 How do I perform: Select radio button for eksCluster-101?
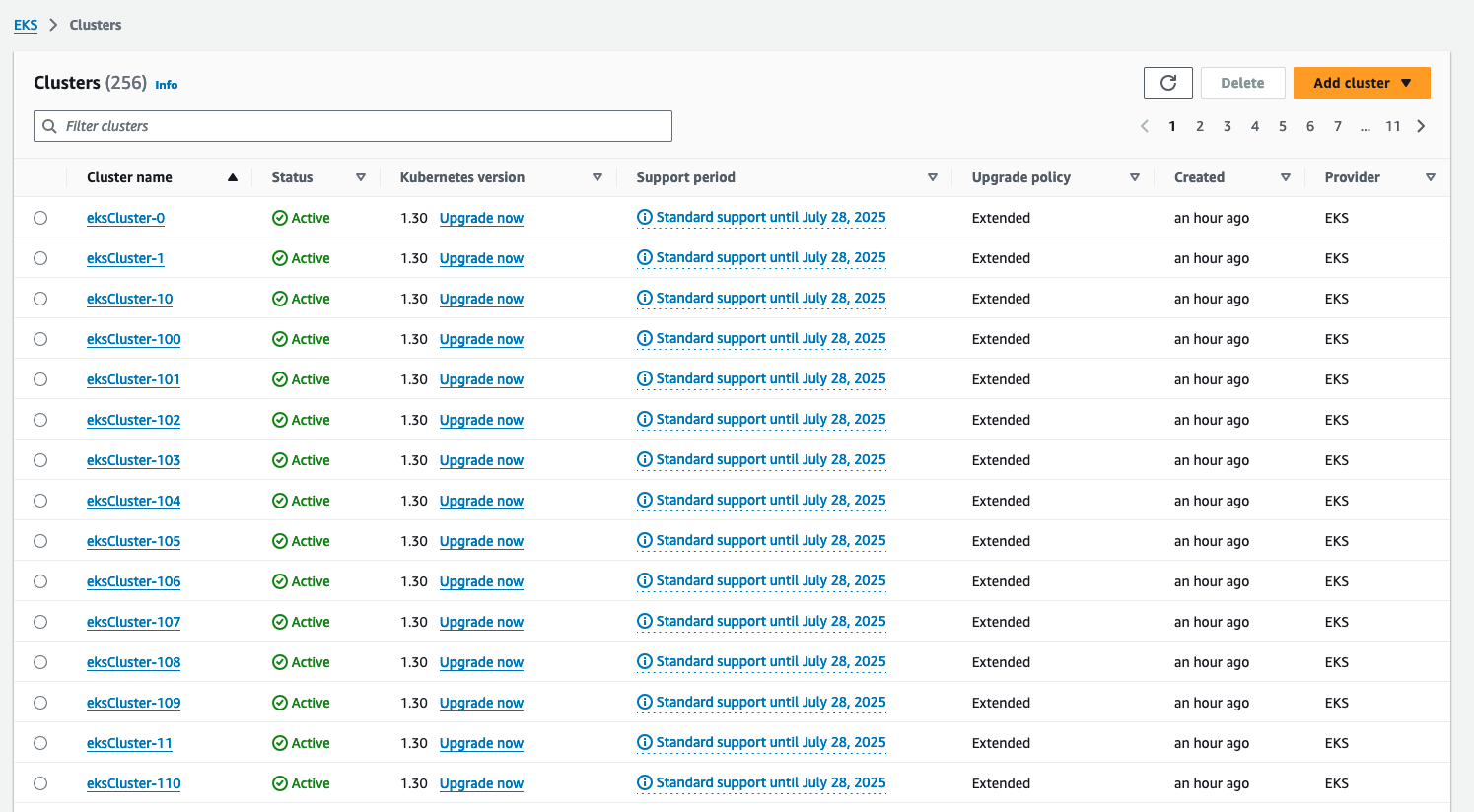pyautogui.click(x=40, y=379)
